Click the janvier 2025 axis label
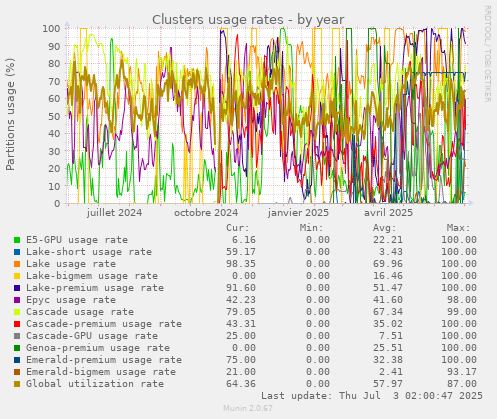Image resolution: width=497 pixels, height=419 pixels. pos(298,213)
